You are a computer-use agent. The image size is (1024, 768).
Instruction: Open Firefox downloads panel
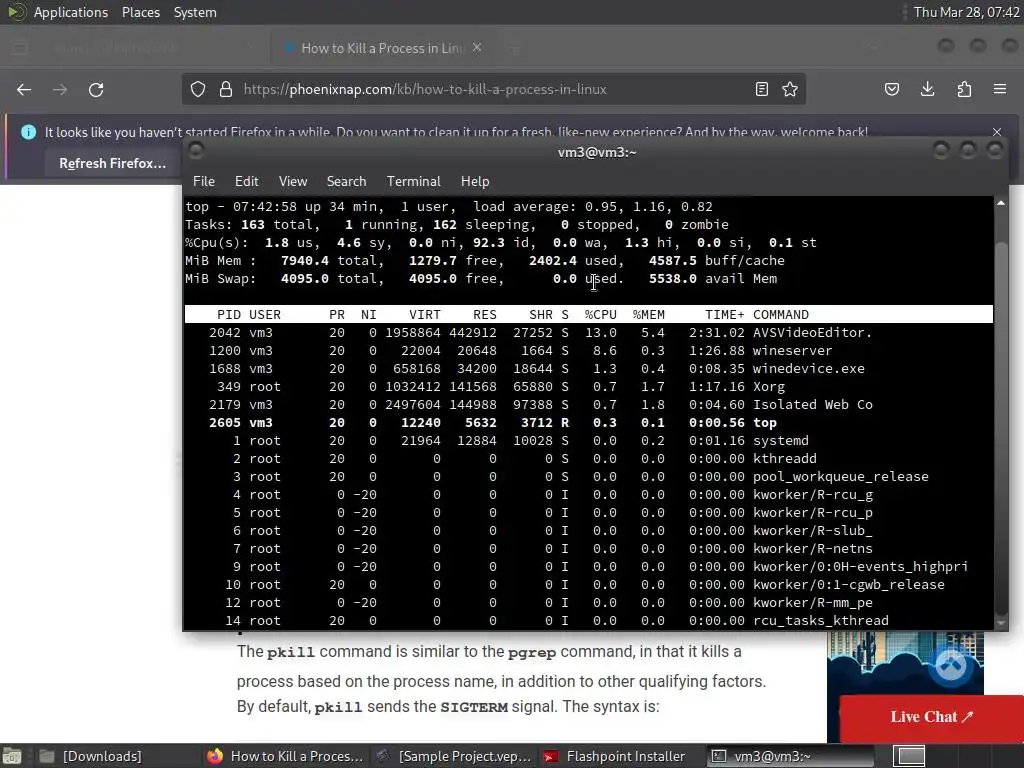pyautogui.click(x=927, y=89)
